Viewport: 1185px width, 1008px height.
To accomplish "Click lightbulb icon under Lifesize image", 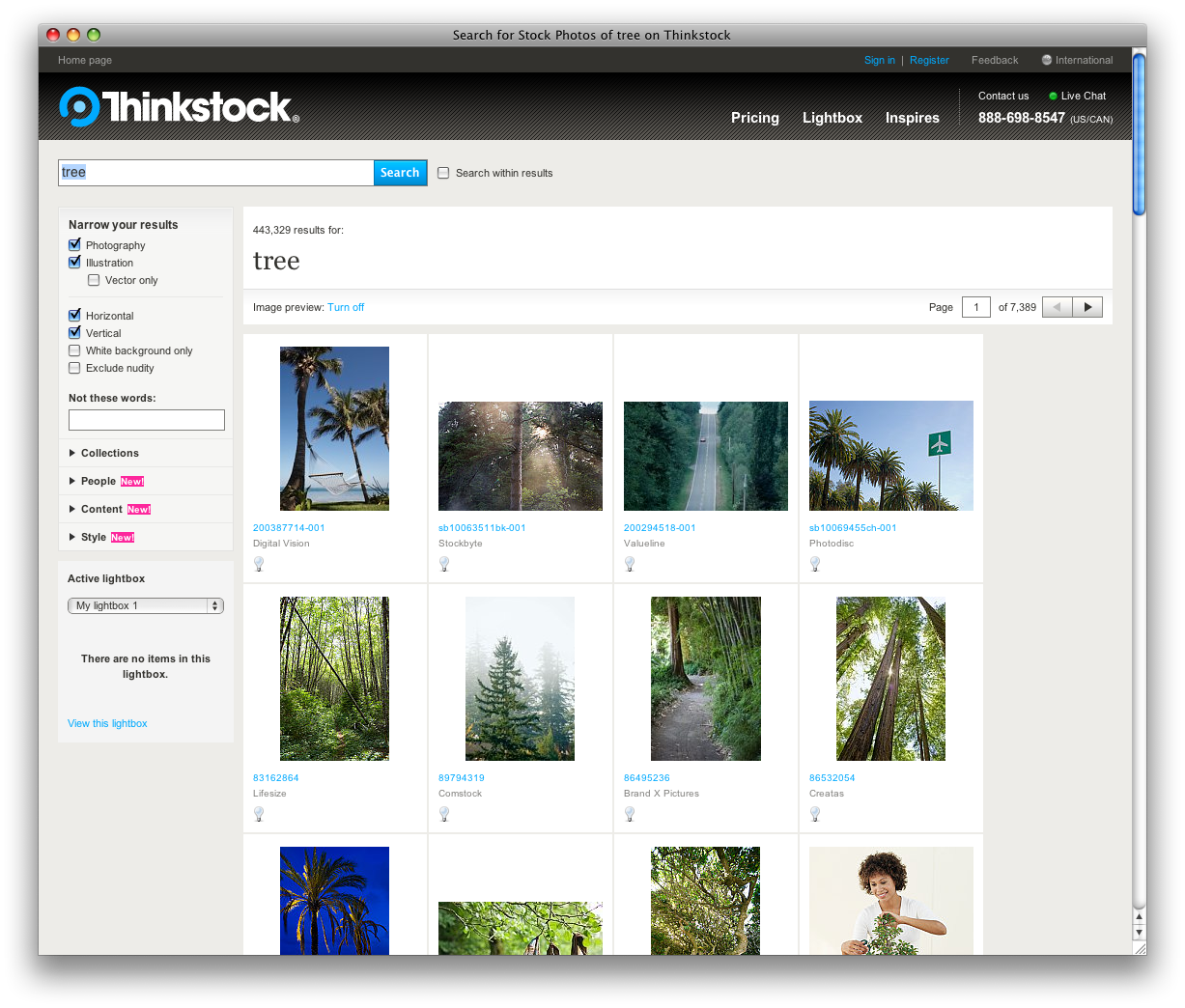I will (259, 814).
